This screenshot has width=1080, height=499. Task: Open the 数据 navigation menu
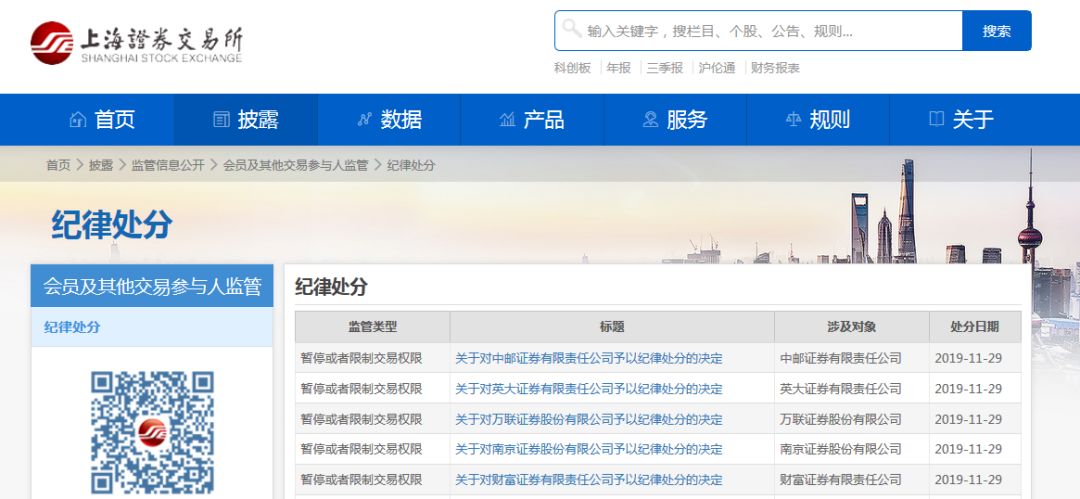tap(389, 120)
